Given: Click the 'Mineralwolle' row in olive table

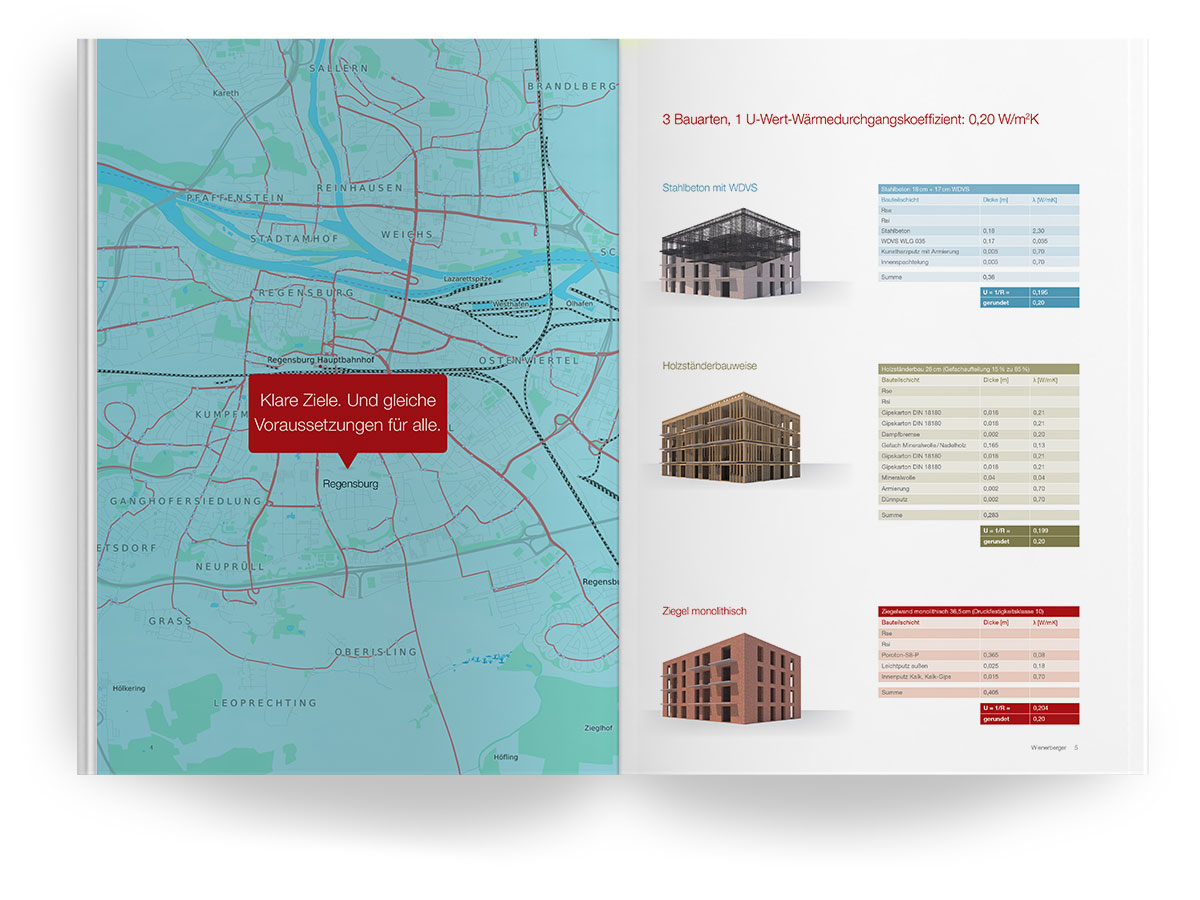Looking at the screenshot, I should pyautogui.click(x=979, y=477).
